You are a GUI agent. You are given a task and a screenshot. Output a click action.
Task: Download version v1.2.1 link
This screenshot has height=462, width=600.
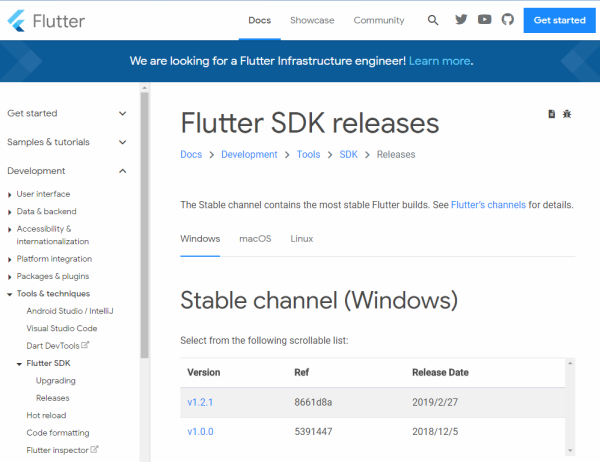pyautogui.click(x=200, y=402)
